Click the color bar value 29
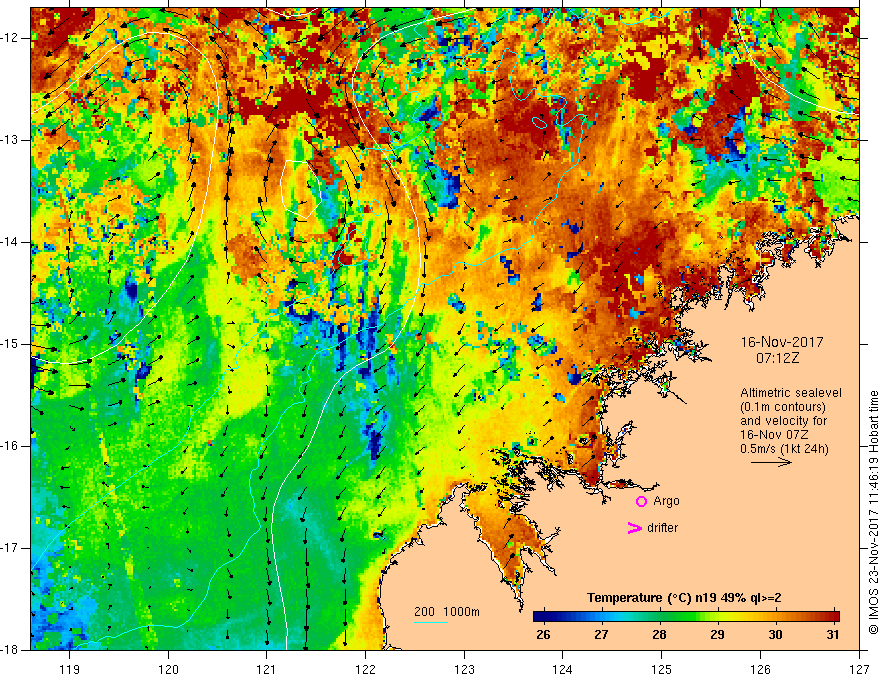 click(x=717, y=635)
